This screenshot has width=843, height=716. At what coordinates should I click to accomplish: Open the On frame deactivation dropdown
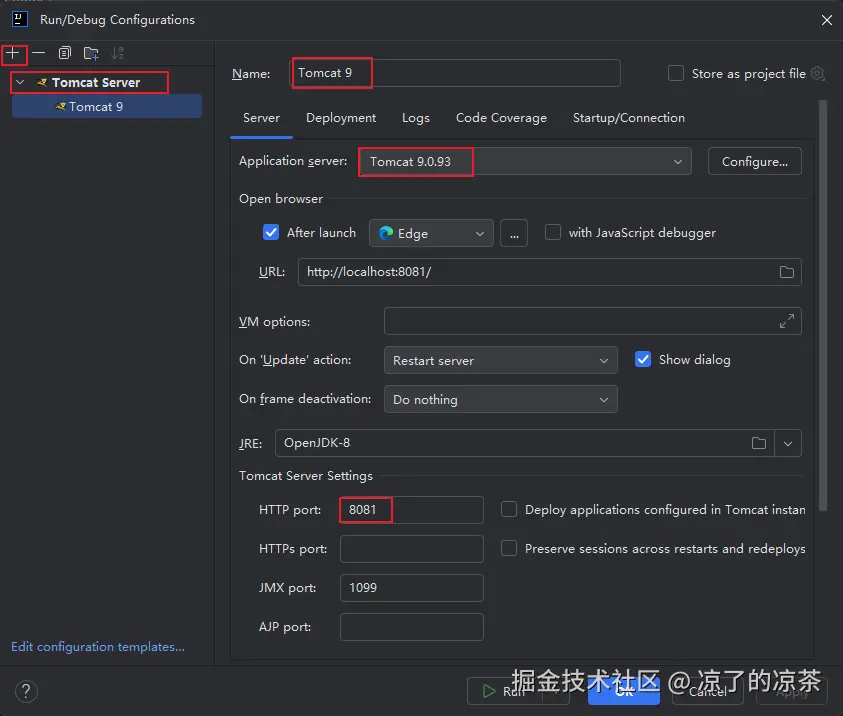501,399
